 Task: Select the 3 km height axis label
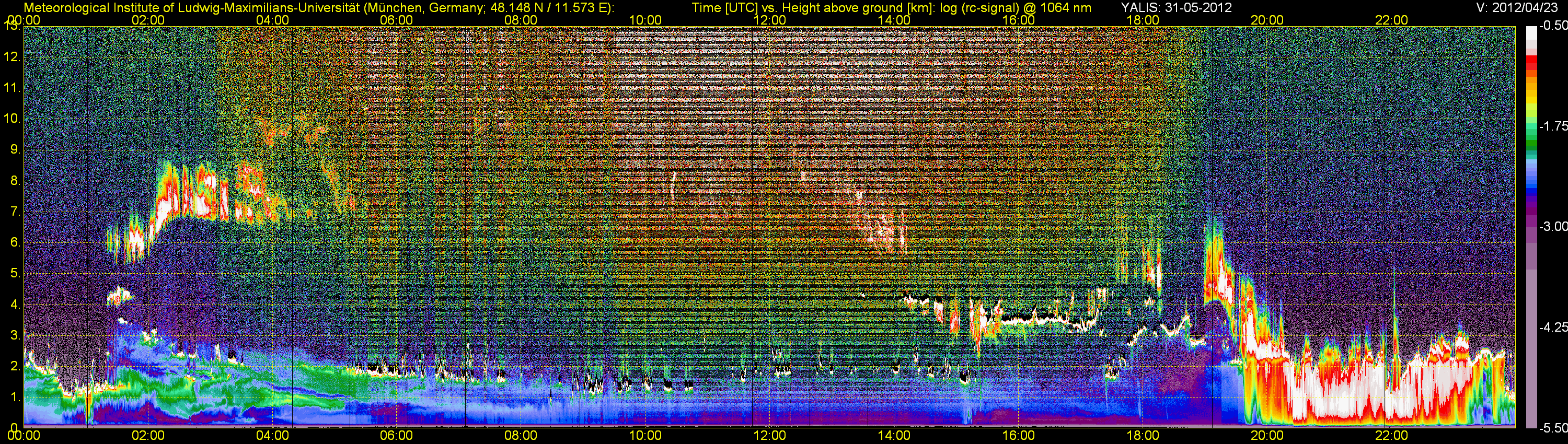point(15,334)
